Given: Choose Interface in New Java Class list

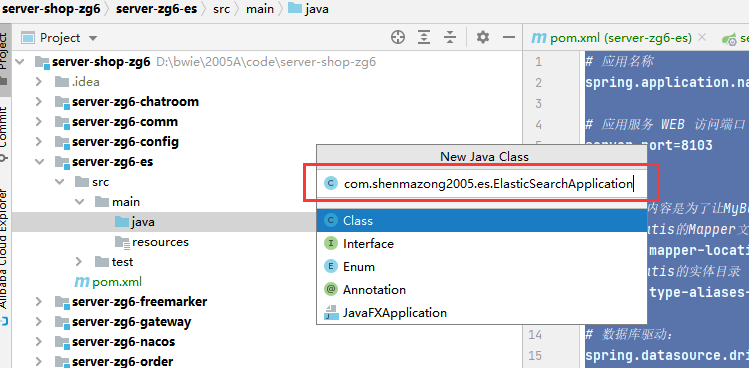Looking at the screenshot, I should click(x=482, y=244).
